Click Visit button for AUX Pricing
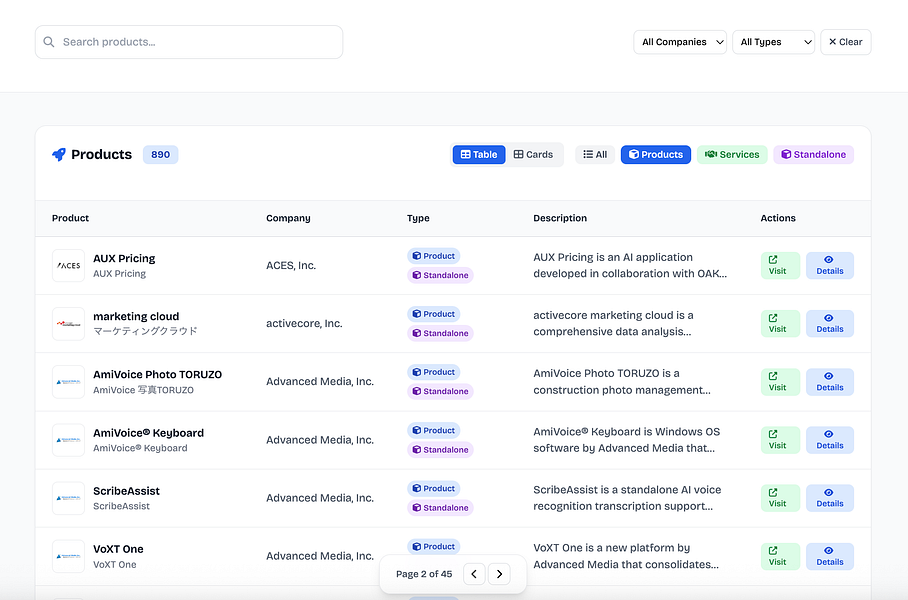The width and height of the screenshot is (908, 600). [779, 265]
